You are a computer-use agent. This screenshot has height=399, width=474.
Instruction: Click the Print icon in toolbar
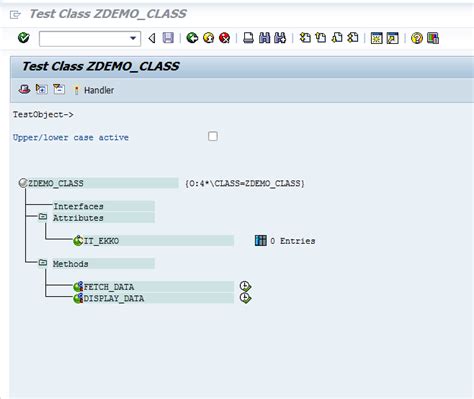tap(248, 38)
